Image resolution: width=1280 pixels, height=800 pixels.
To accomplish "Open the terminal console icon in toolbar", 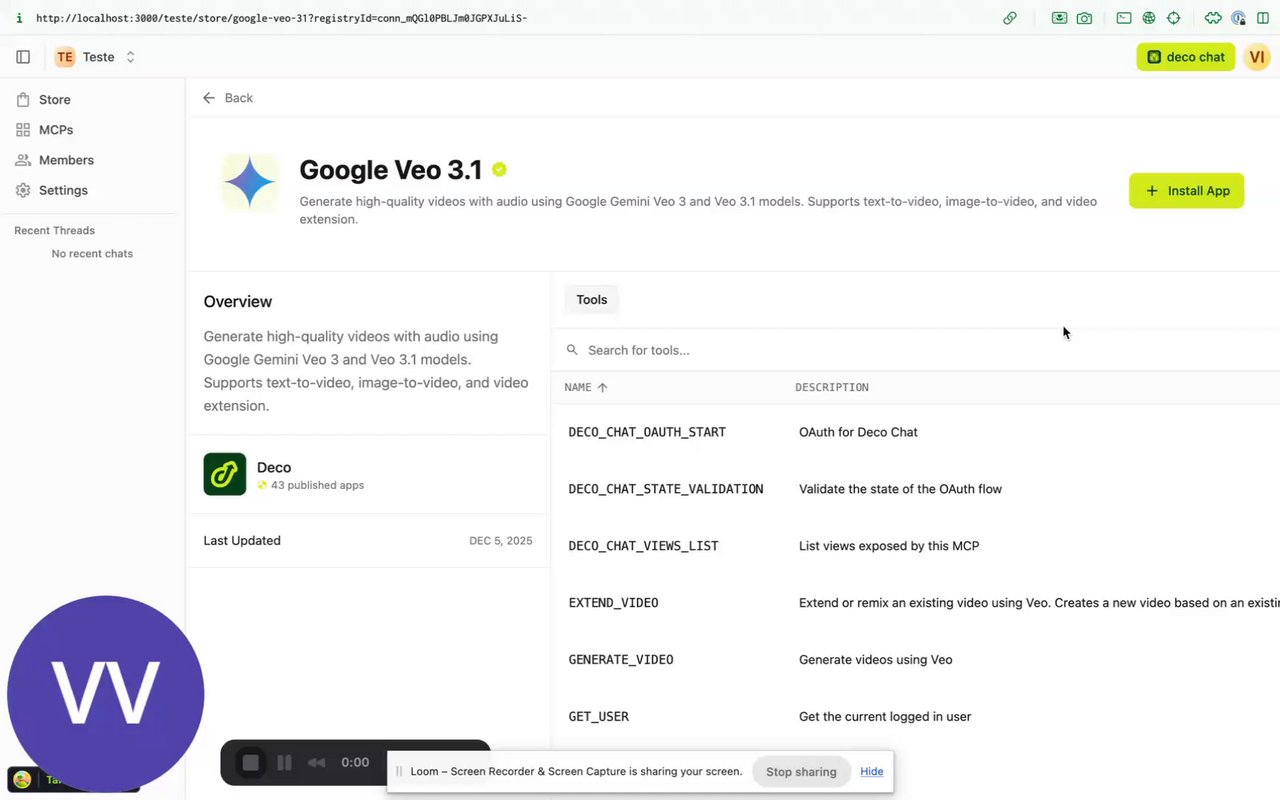I will [1124, 18].
